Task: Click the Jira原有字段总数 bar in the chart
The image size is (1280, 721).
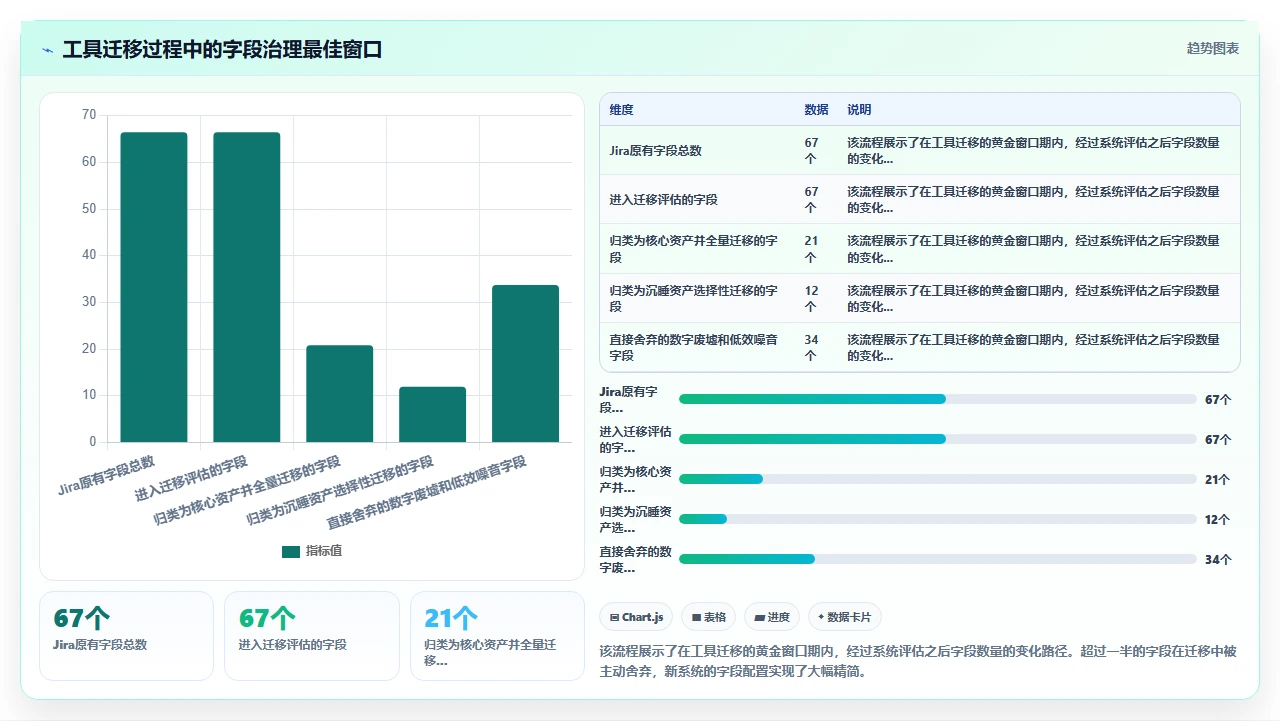Action: point(154,287)
